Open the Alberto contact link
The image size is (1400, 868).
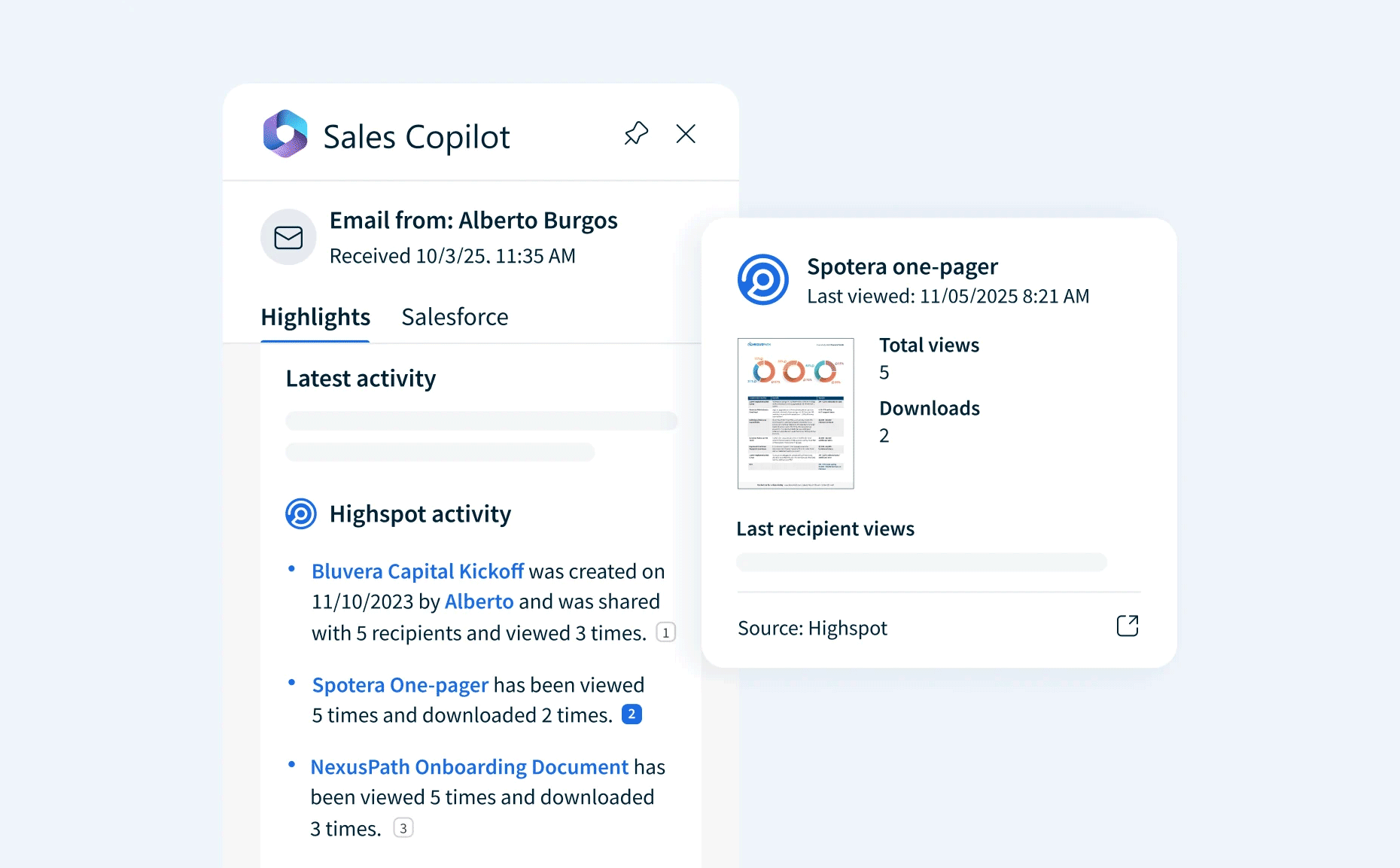coord(479,602)
